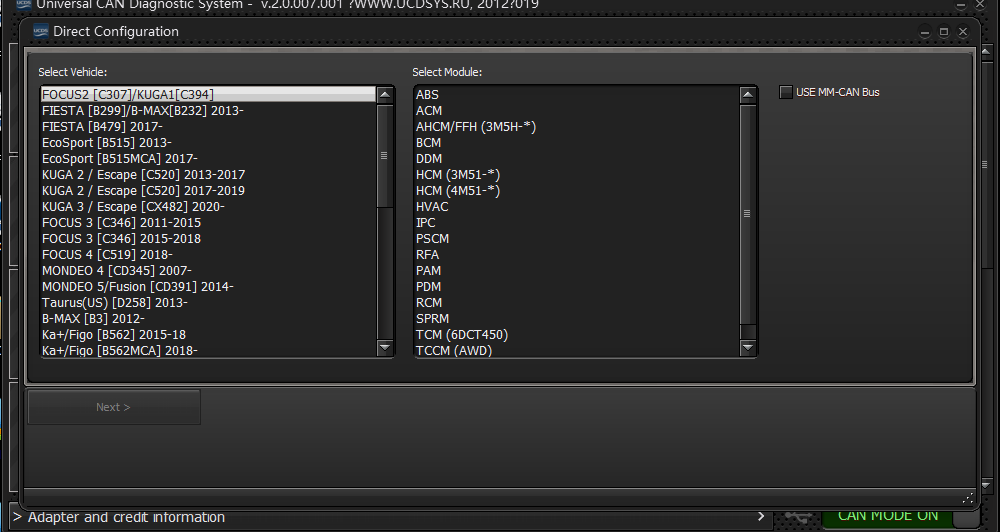Screen dimensions: 1000x532
Task: Select FOCUS 3 [C346] 2011-2015
Action: click(x=209, y=223)
